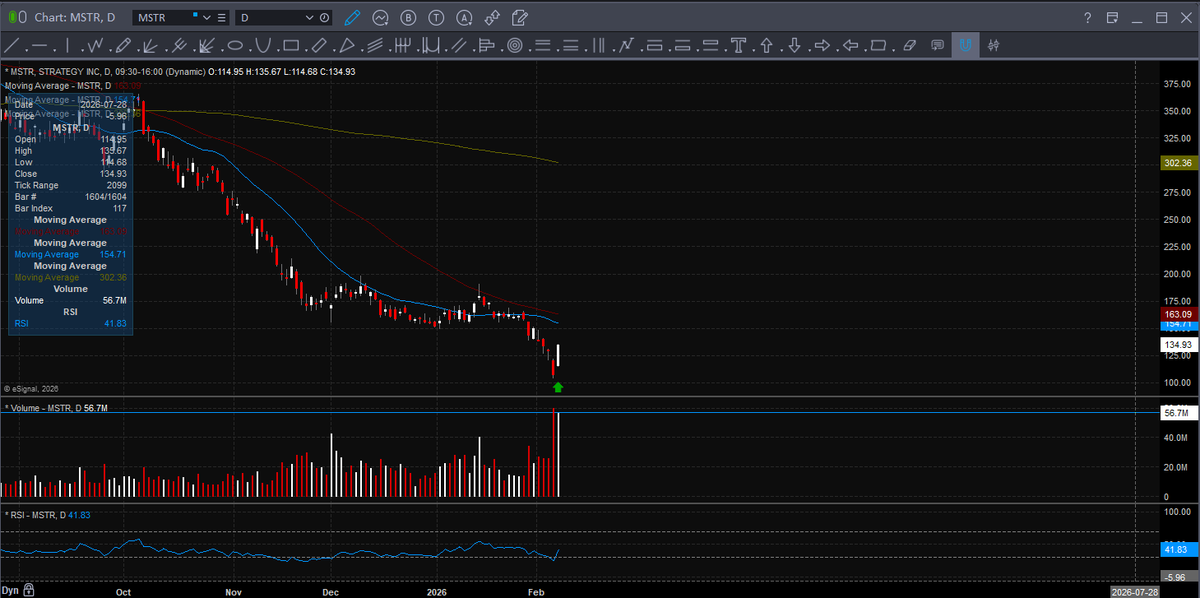This screenshot has width=1200, height=598.
Task: Click the green up arrow marker on chart
Action: 558,387
